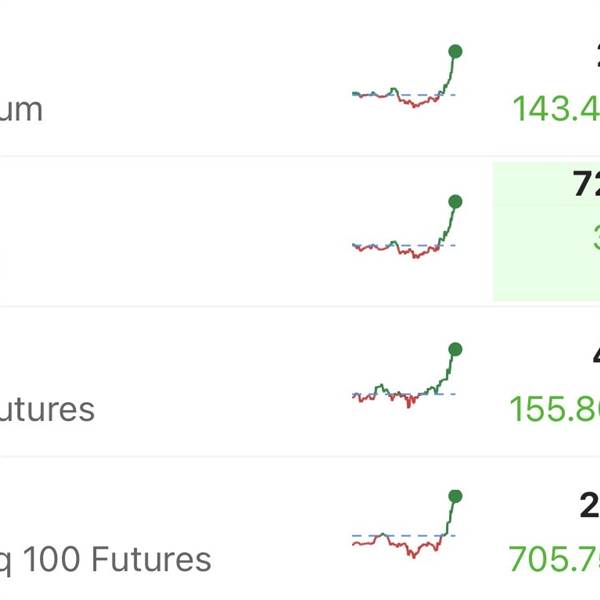The image size is (600, 600).
Task: Click the green 155.8 change value
Action: click(x=555, y=409)
